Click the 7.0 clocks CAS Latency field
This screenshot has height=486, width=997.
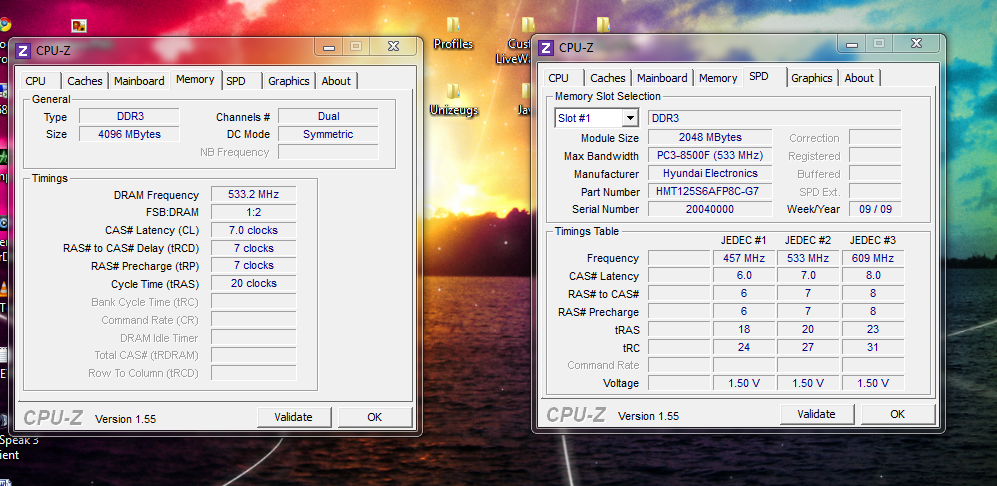click(254, 230)
